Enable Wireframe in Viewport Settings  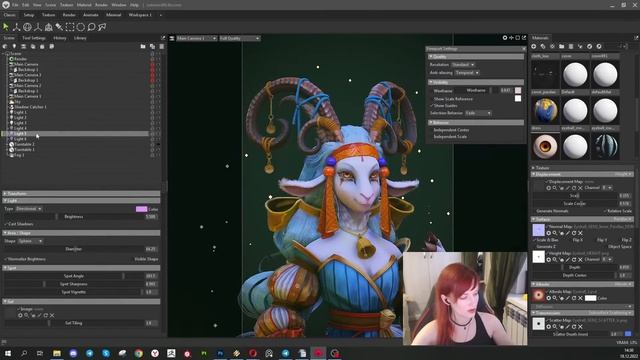pos(443,91)
